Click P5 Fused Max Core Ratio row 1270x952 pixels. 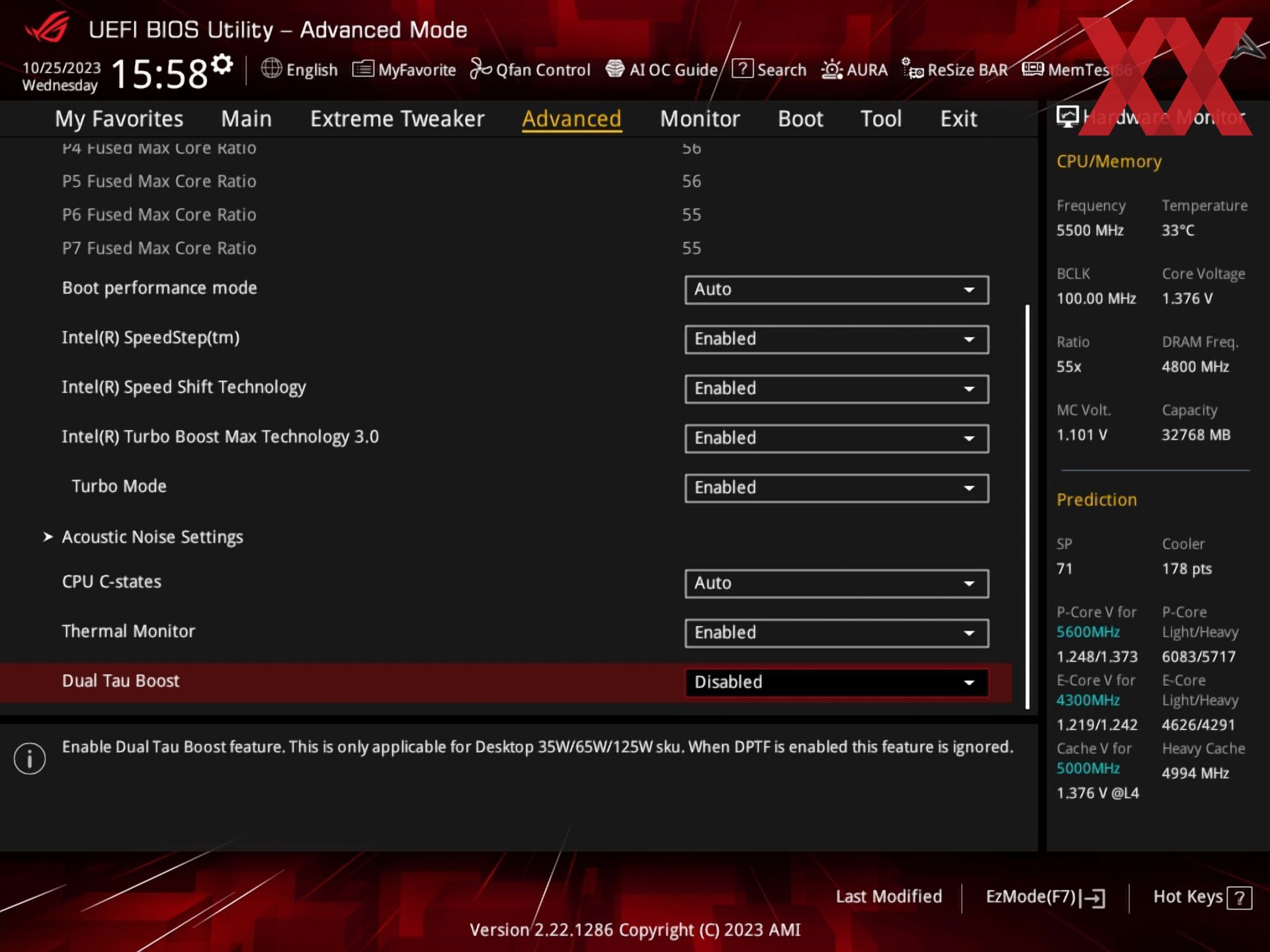click(x=382, y=181)
